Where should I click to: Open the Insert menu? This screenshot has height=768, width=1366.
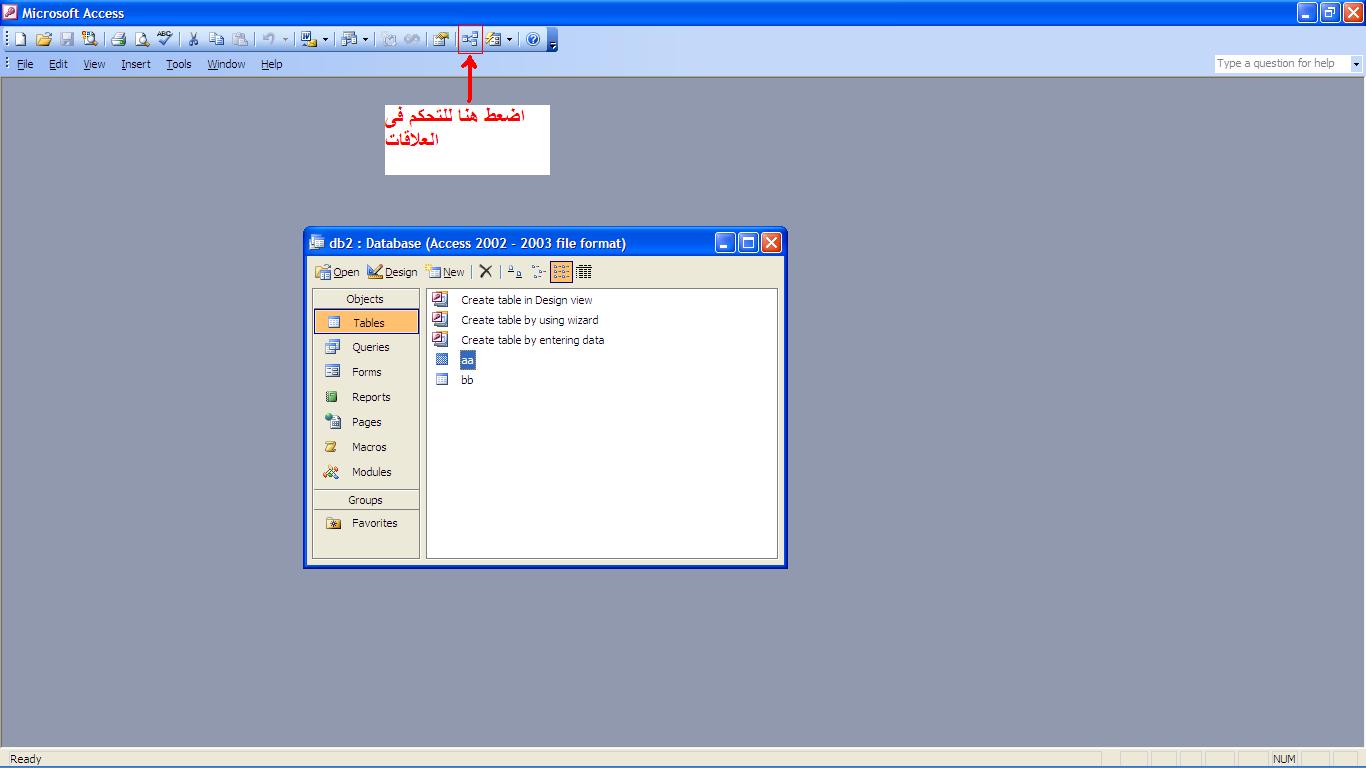pos(136,64)
